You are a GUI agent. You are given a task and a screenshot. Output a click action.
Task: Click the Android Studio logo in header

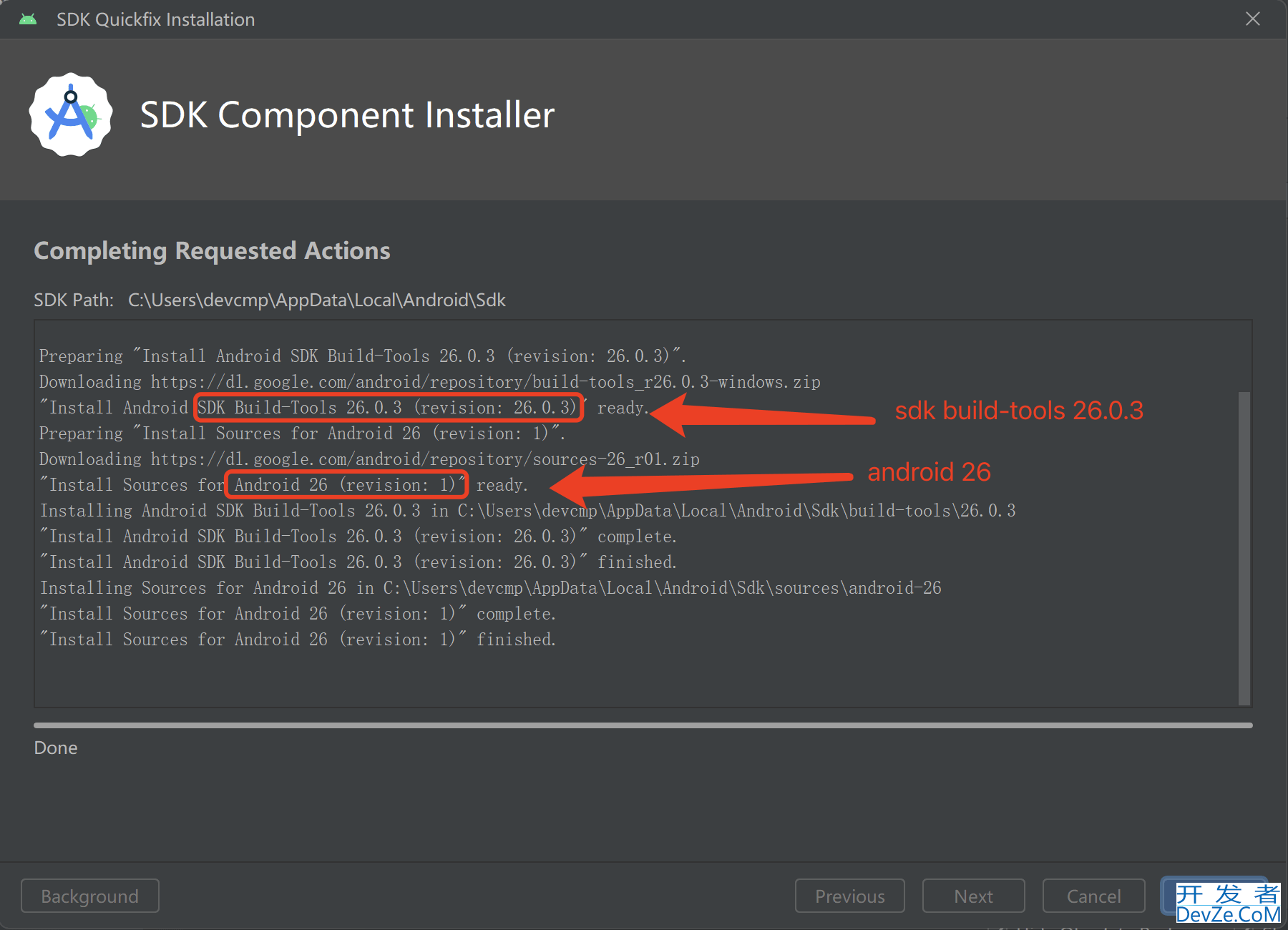click(71, 114)
